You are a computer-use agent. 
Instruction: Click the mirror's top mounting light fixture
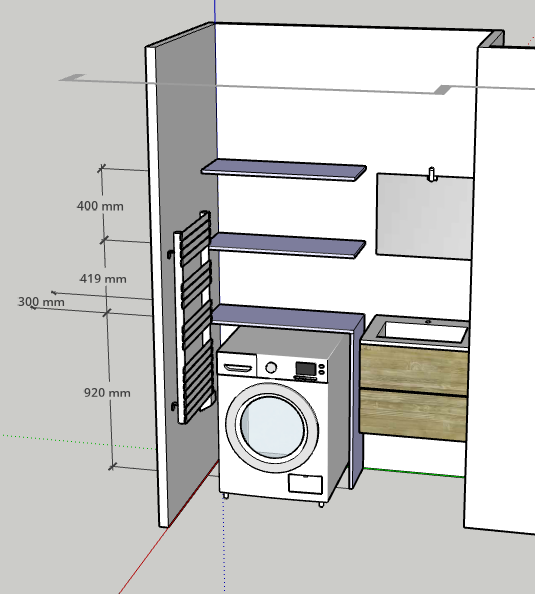click(432, 174)
